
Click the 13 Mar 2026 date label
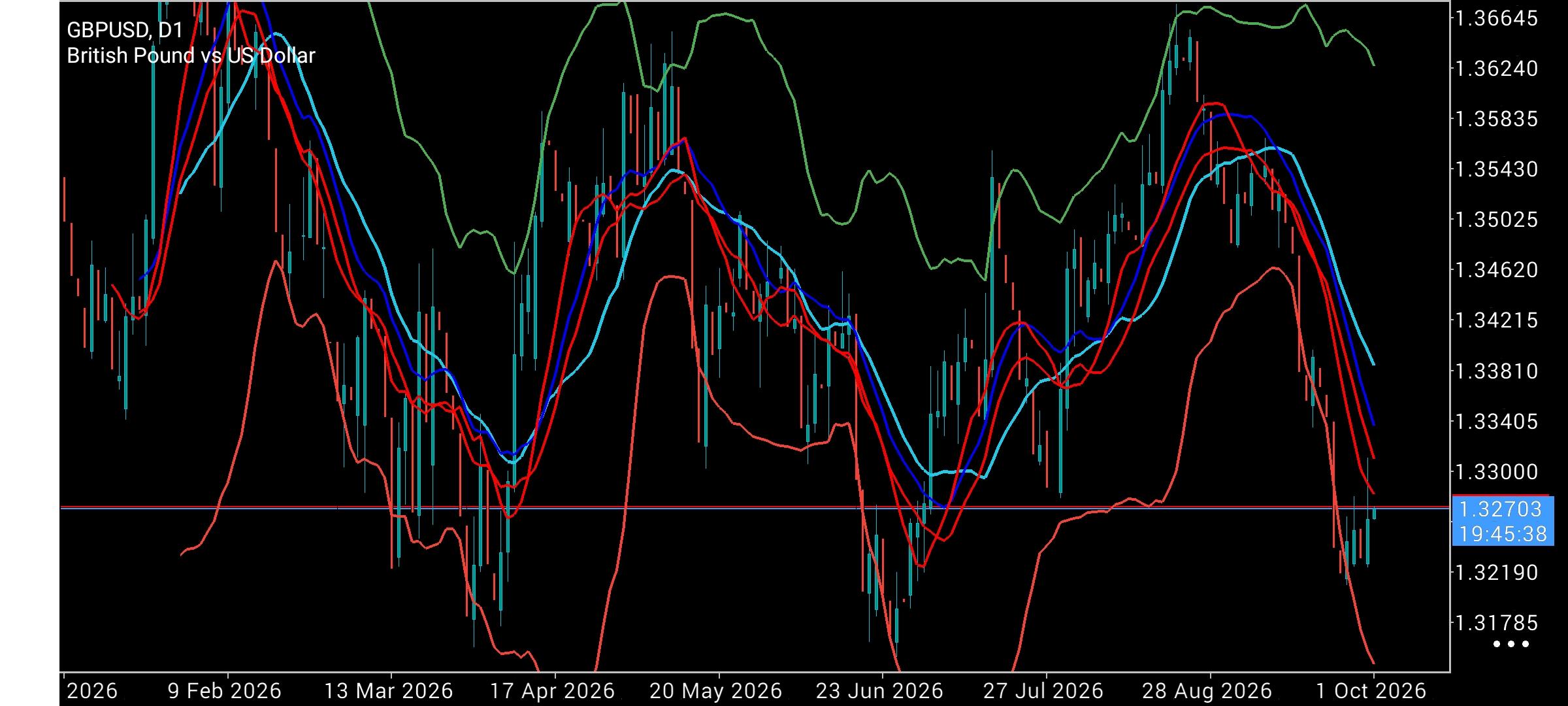click(388, 691)
